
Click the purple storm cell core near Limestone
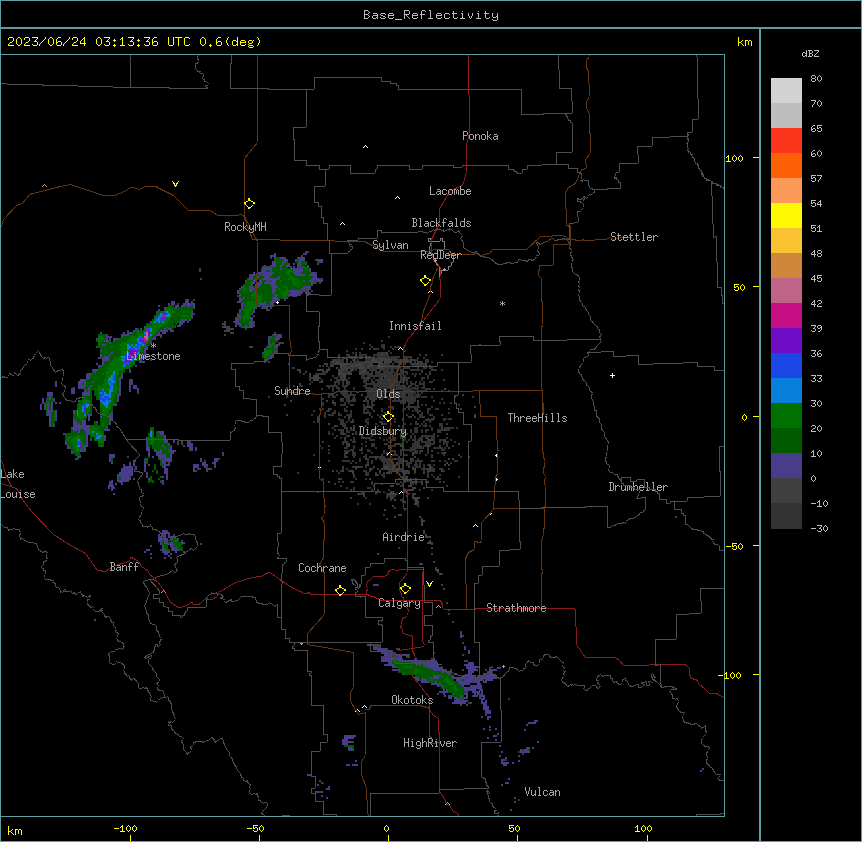132,352
